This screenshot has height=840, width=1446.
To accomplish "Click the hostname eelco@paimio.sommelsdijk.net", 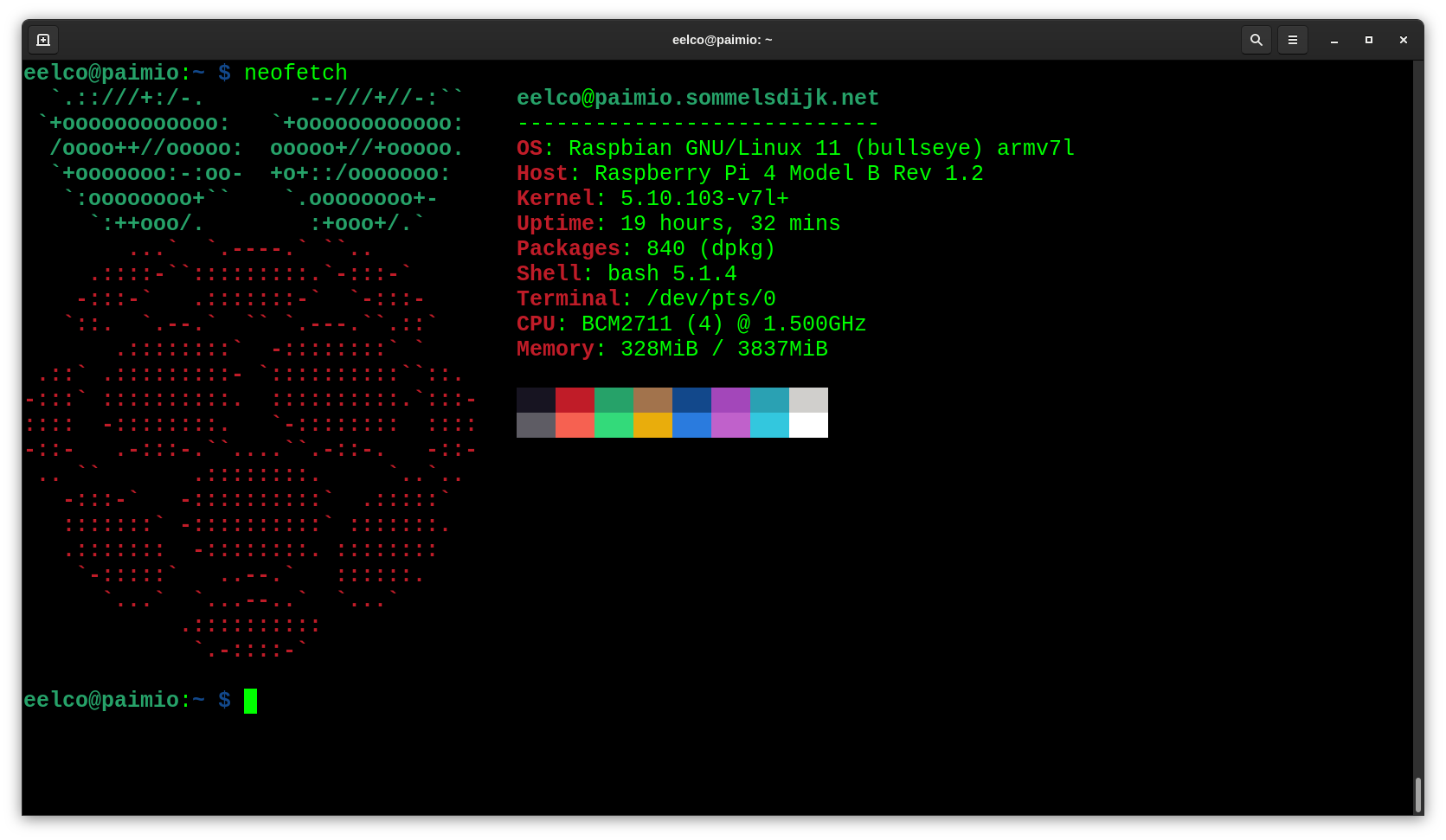I will (x=697, y=98).
